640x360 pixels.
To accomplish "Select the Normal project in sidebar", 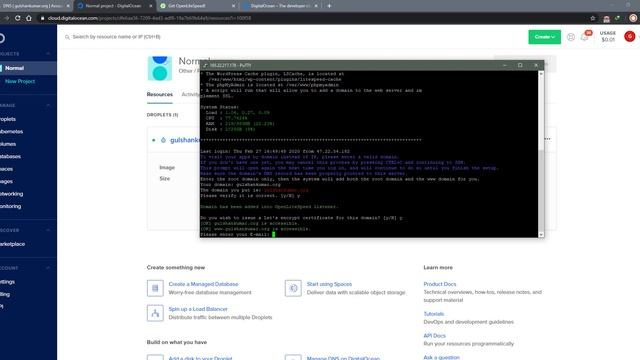I will (28, 68).
